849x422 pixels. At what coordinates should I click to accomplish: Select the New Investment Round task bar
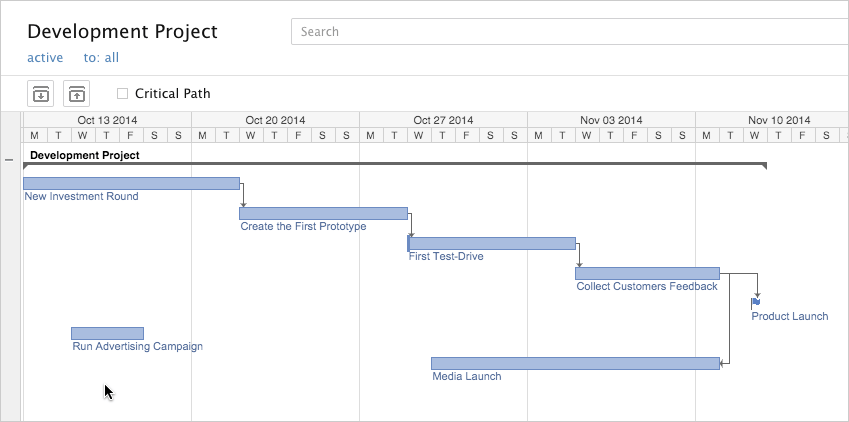132,183
